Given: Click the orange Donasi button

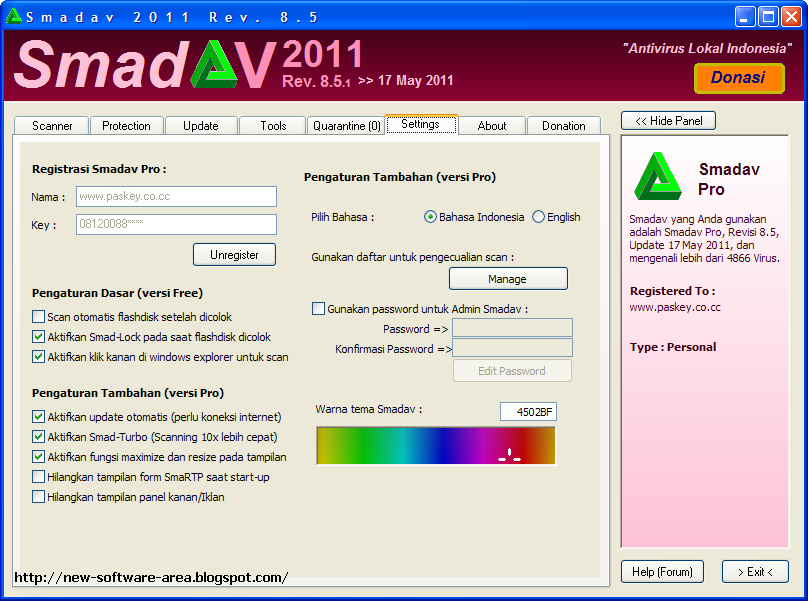Looking at the screenshot, I should point(739,78).
